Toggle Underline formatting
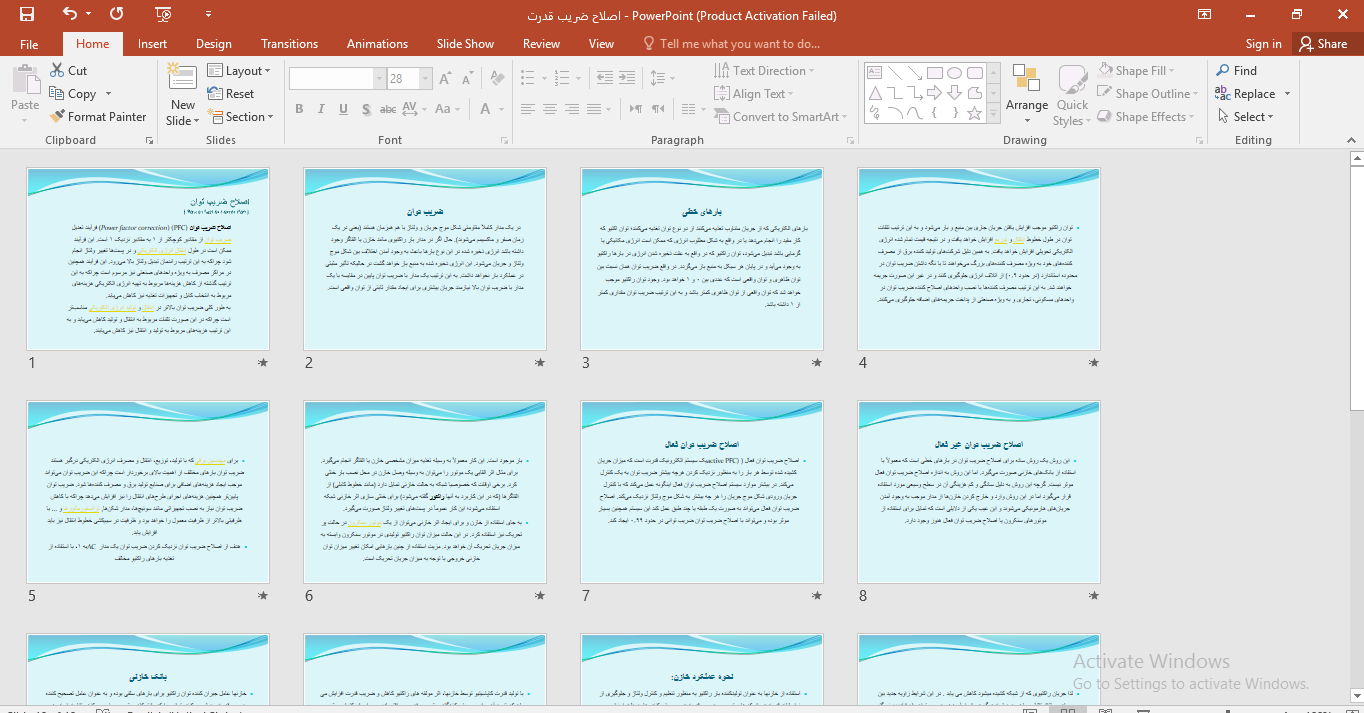 click(343, 109)
